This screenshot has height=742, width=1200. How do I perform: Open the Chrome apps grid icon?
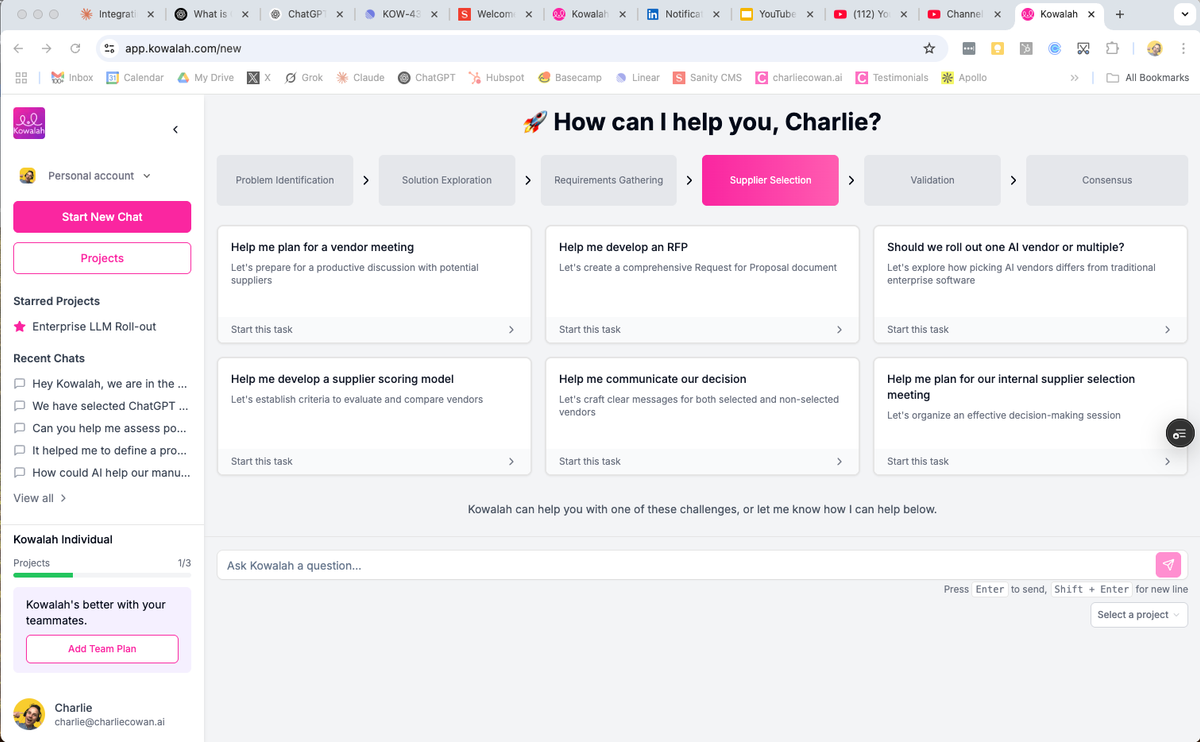[x=21, y=77]
